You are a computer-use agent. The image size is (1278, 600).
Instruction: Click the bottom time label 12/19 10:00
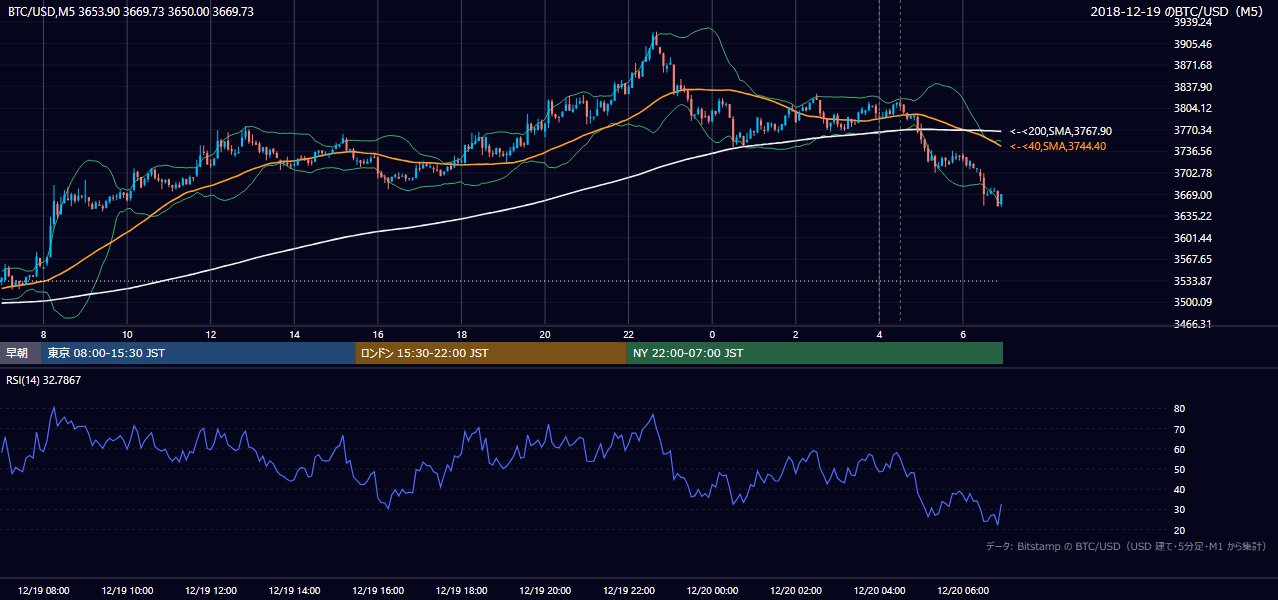click(127, 591)
